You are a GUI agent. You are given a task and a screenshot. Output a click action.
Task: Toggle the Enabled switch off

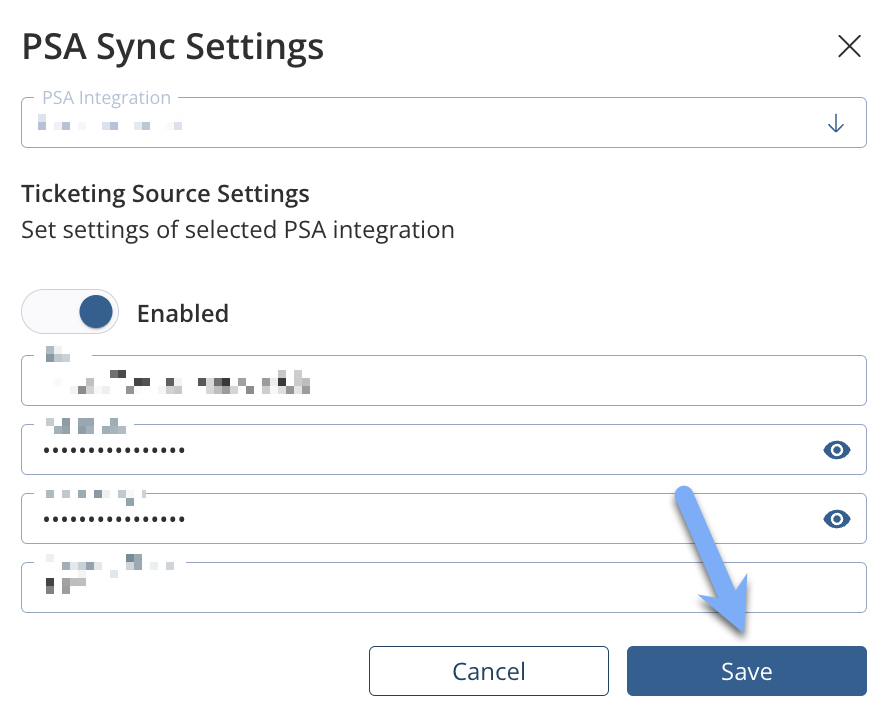click(x=70, y=312)
